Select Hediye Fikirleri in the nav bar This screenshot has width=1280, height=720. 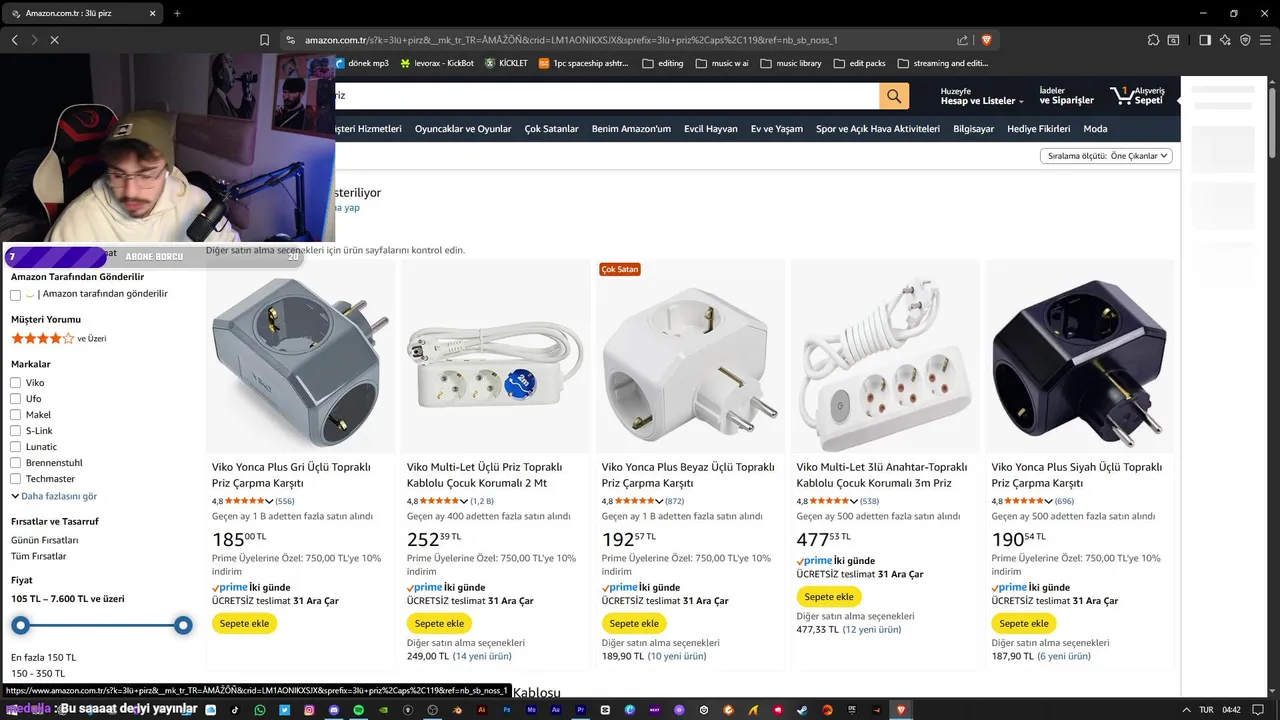[1038, 129]
